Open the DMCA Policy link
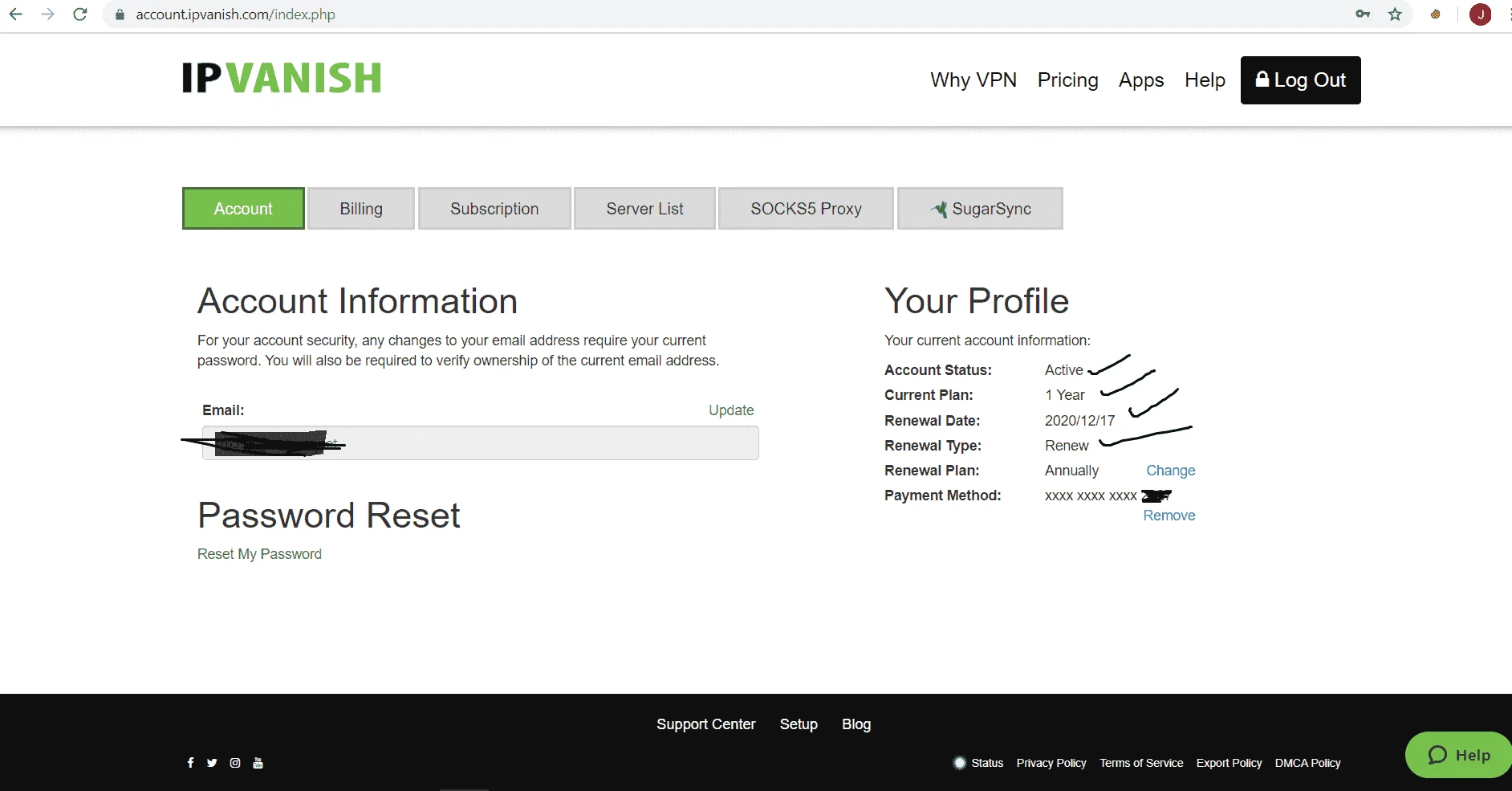The width and height of the screenshot is (1512, 791). coord(1307,763)
